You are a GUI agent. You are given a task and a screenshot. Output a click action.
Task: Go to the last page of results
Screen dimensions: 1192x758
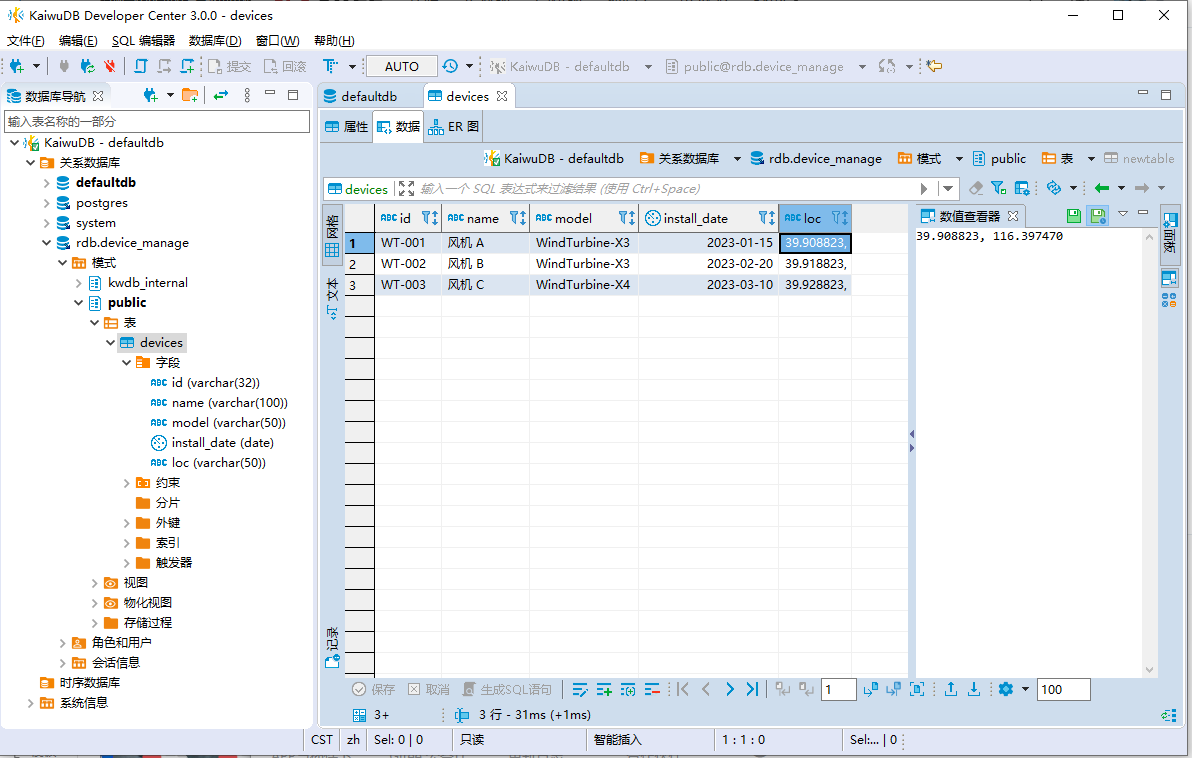[x=752, y=690]
